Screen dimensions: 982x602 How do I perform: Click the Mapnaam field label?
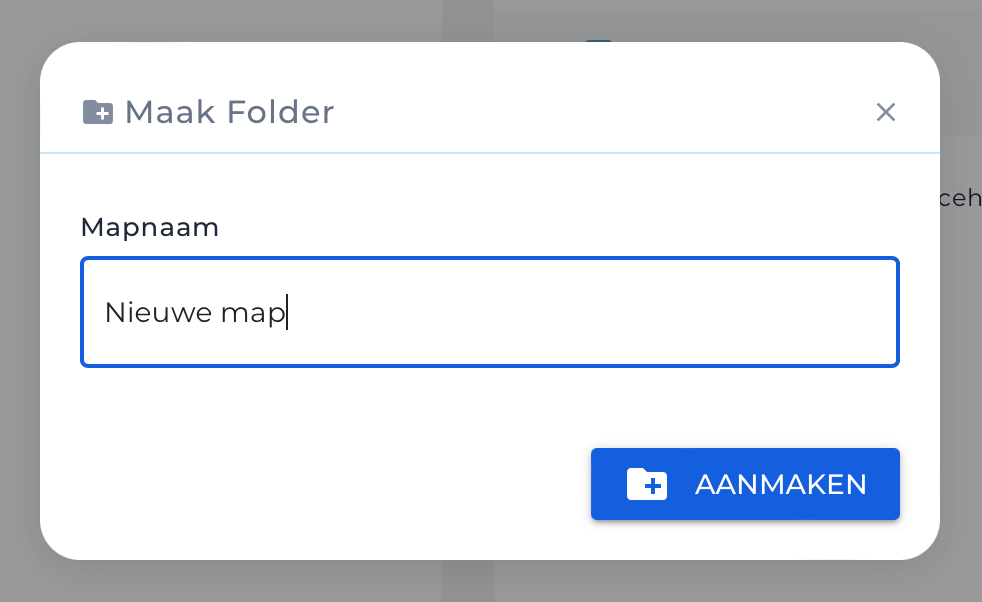(x=149, y=227)
